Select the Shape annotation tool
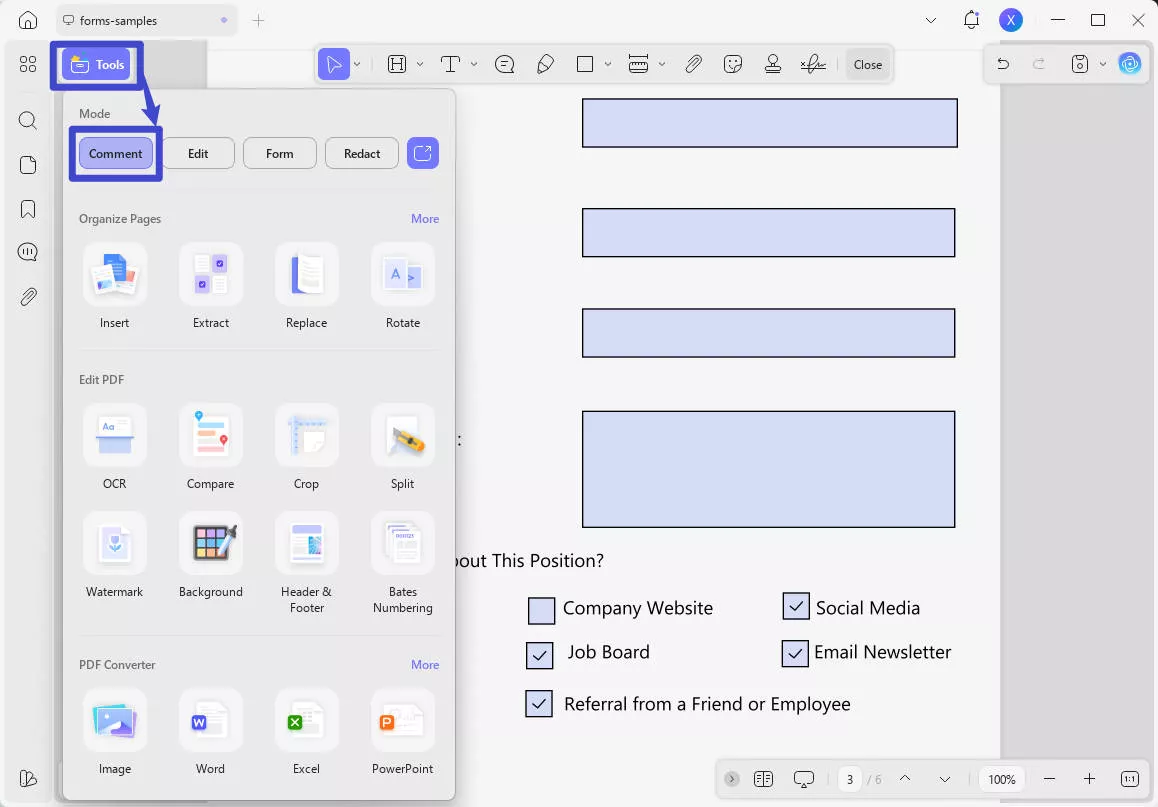Viewport: 1158px width, 807px height. point(585,63)
